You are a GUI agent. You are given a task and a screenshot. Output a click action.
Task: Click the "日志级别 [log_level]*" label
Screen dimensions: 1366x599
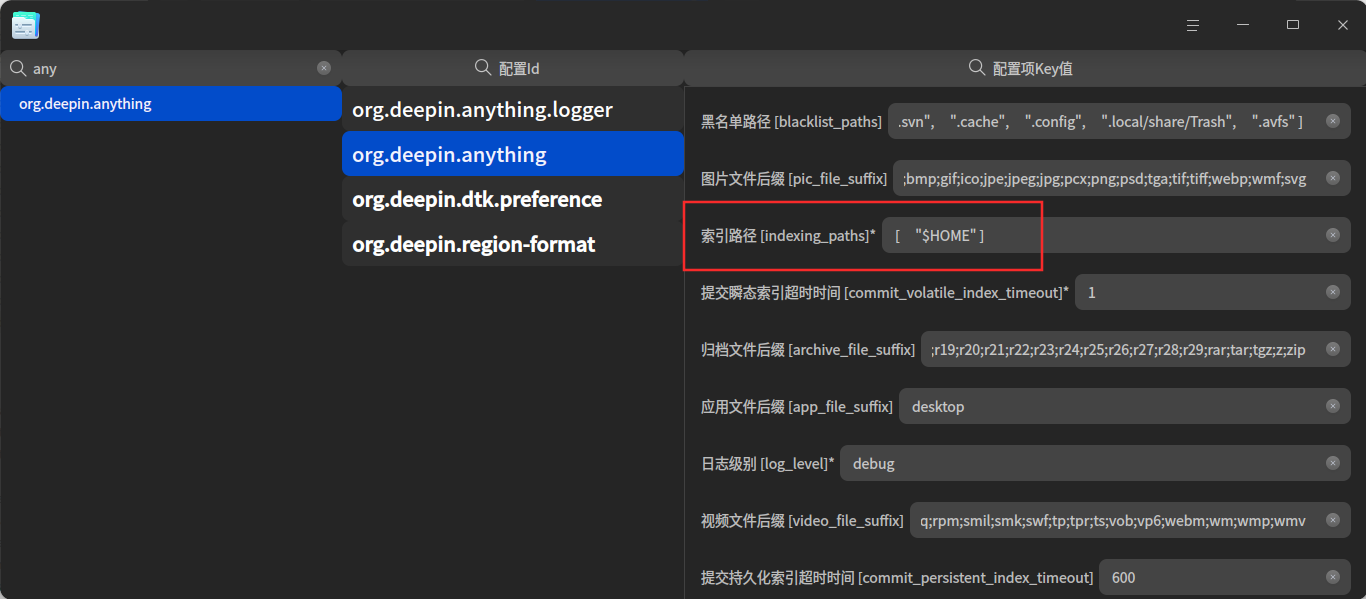click(767, 464)
